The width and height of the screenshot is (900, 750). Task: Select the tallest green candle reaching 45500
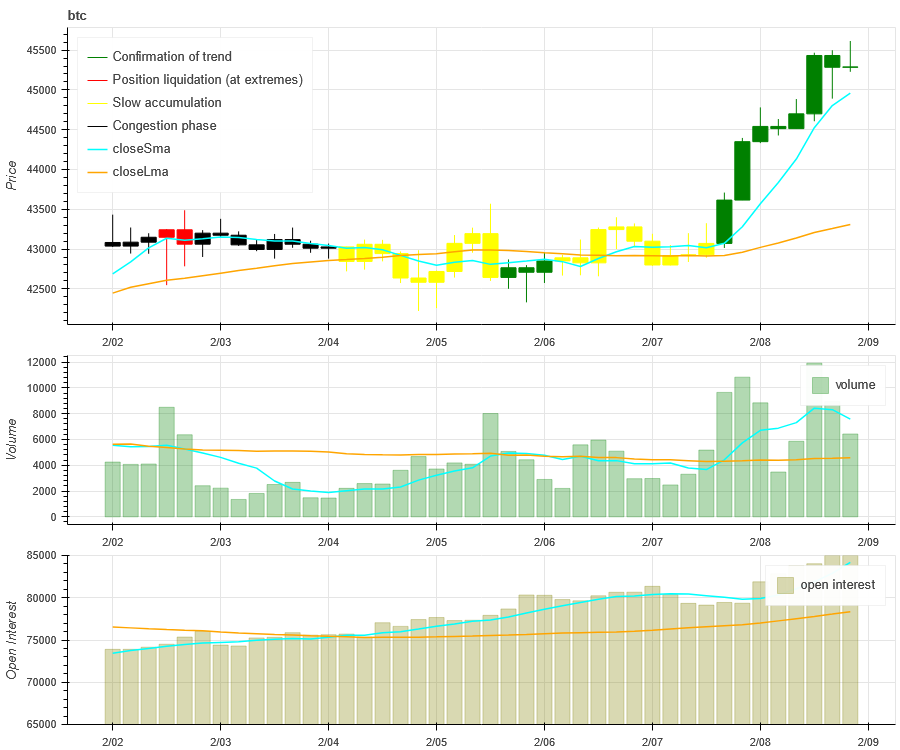[814, 84]
